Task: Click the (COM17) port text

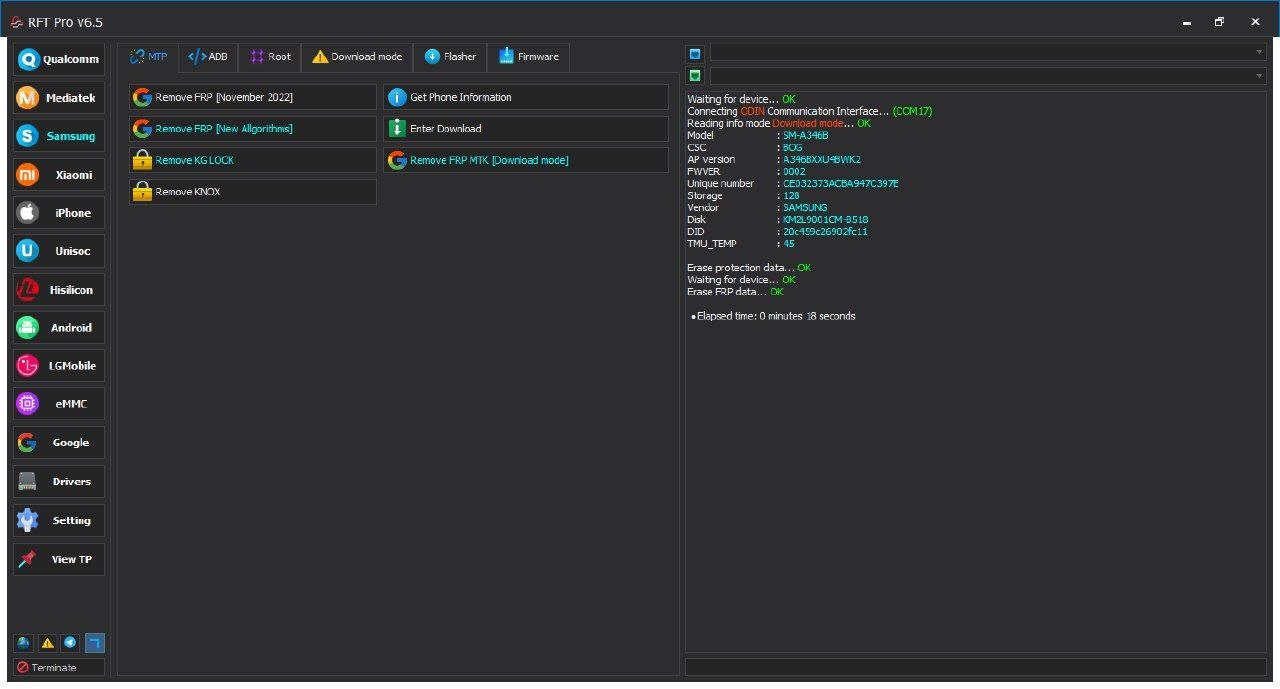Action: [x=912, y=112]
